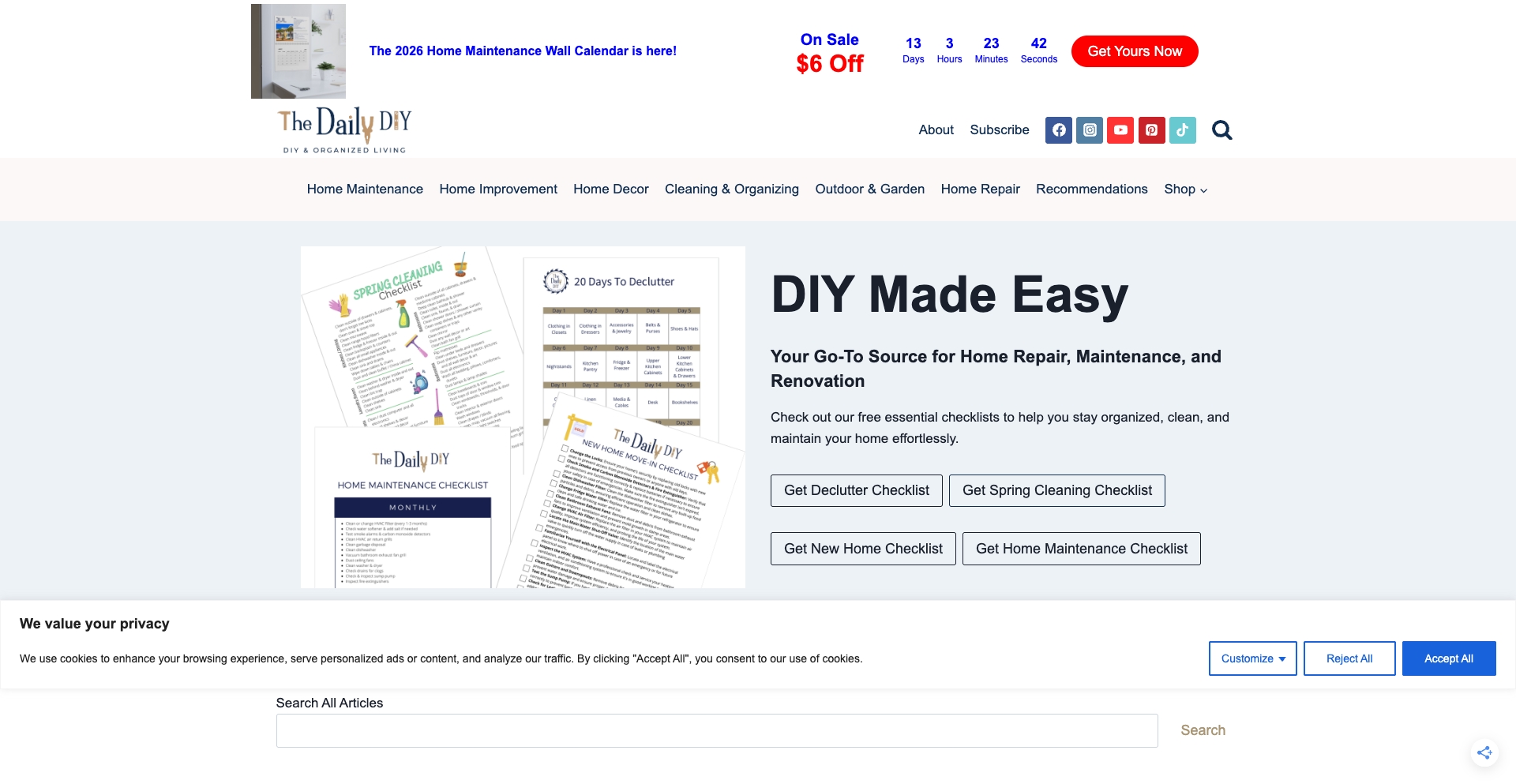Accept all cookies
Viewport: 1516px width, 784px height.
pyautogui.click(x=1448, y=658)
